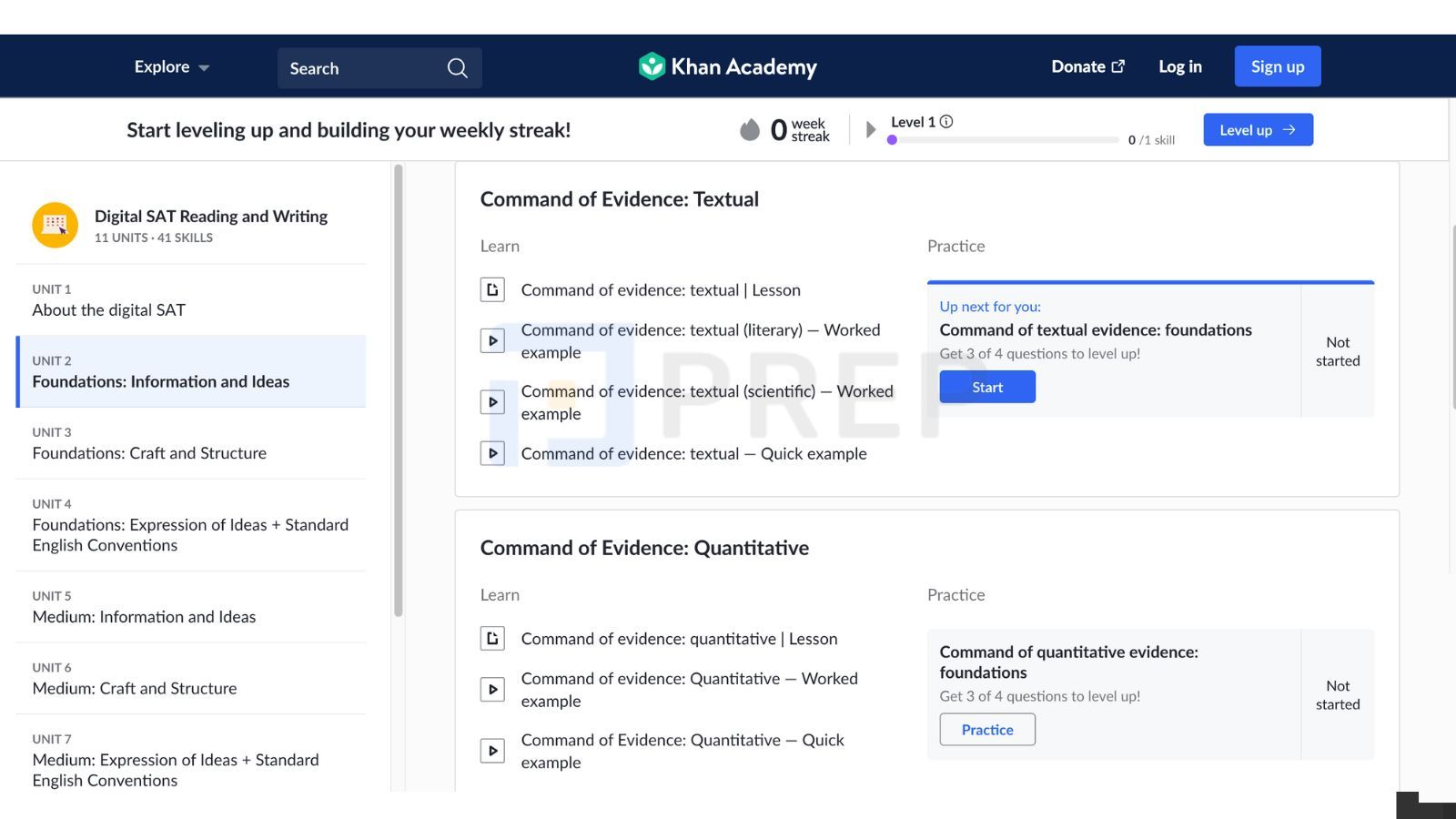Screen dimensions: 1456x819
Task: Click video icon for textual (scientific) worked example
Action: [x=492, y=402]
